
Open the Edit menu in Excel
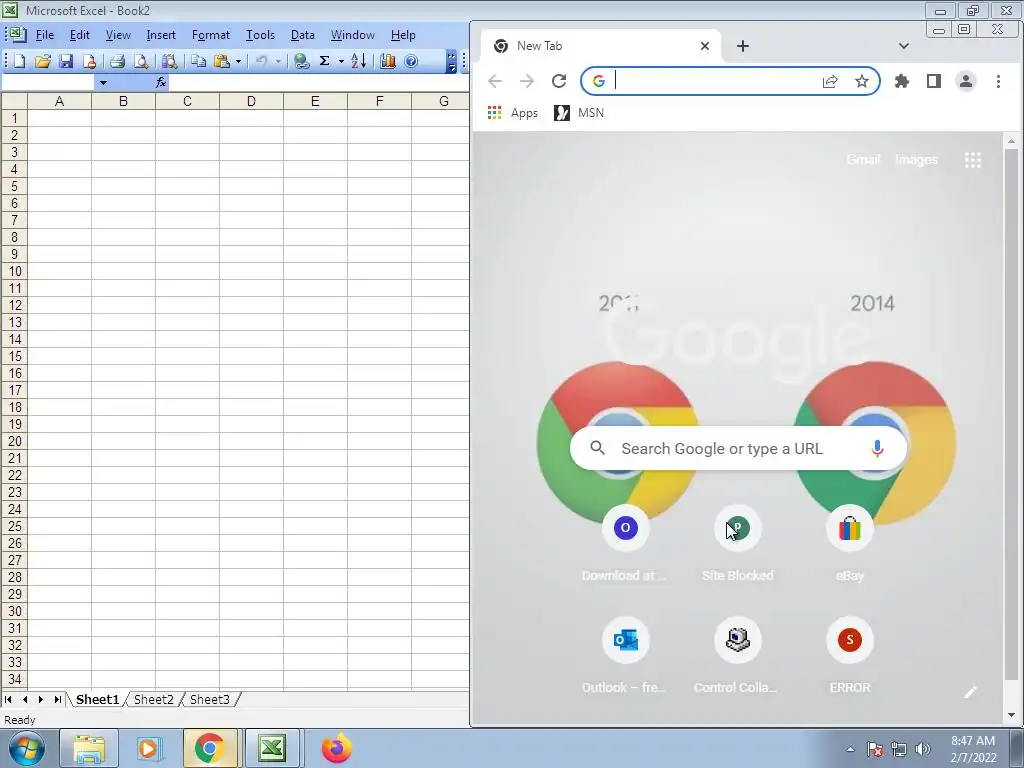pyautogui.click(x=80, y=35)
